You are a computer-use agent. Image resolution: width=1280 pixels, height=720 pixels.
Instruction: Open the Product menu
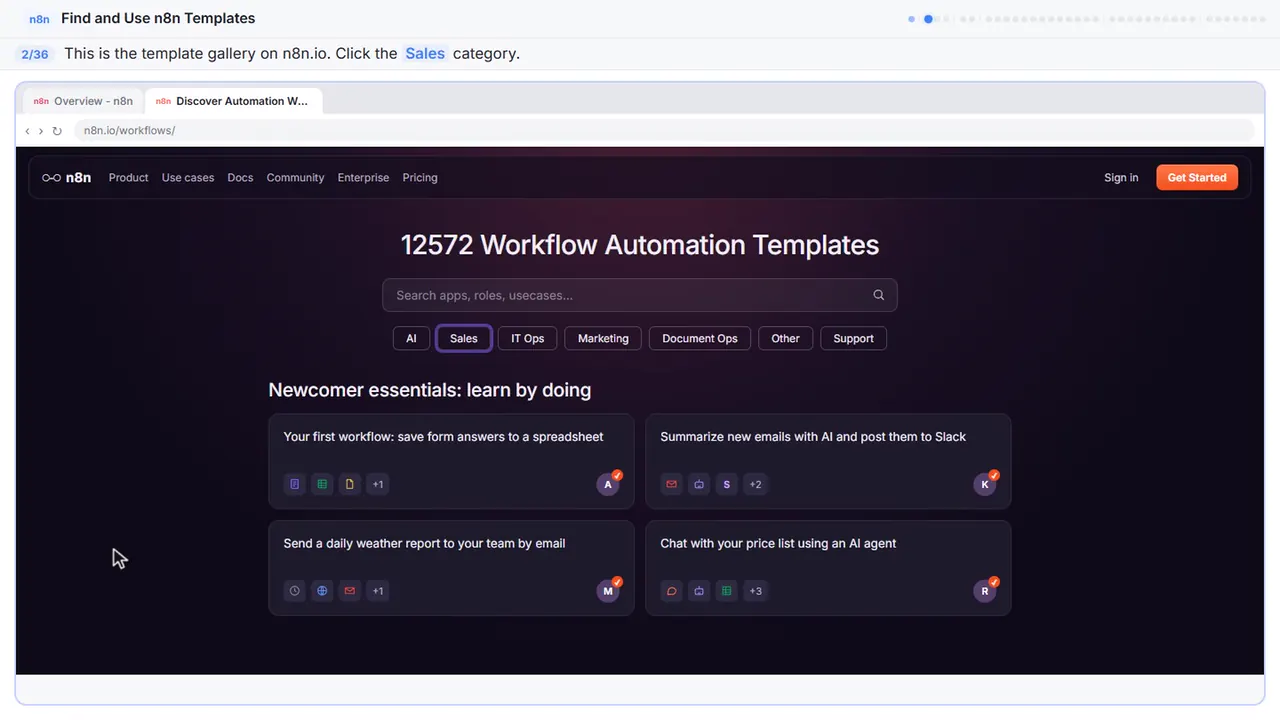(x=128, y=178)
